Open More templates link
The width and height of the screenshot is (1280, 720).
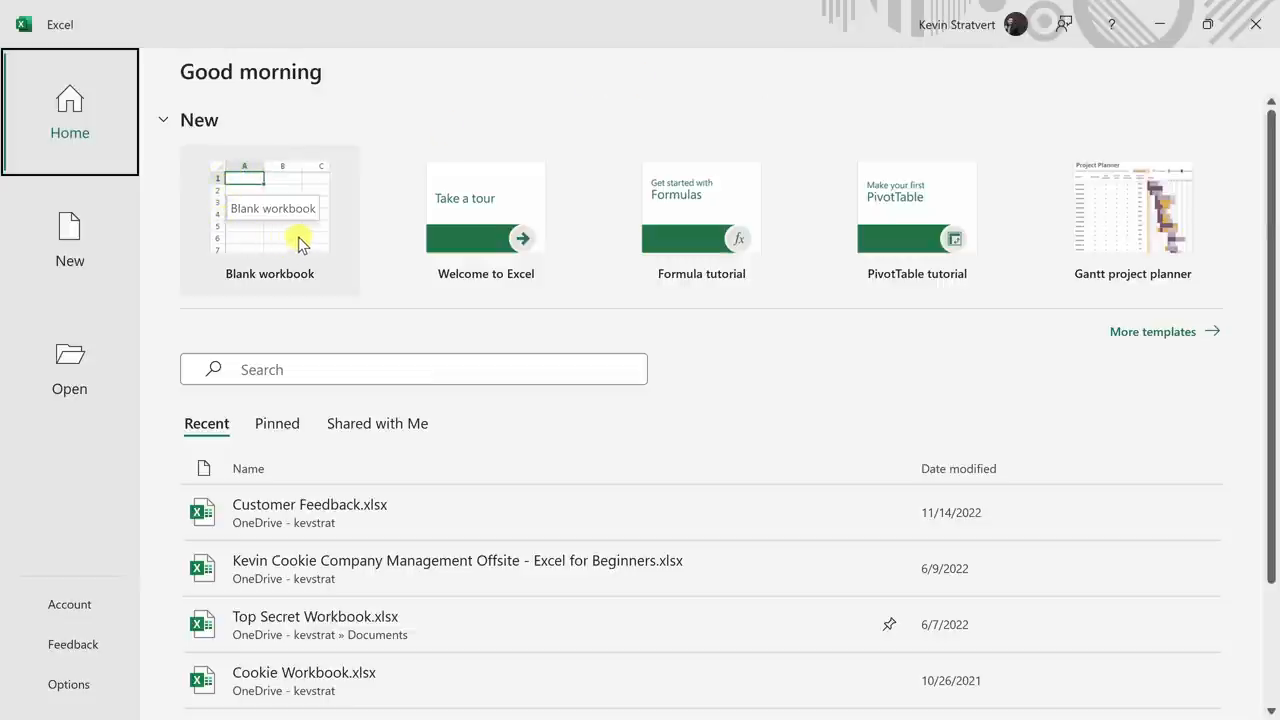pos(1164,331)
